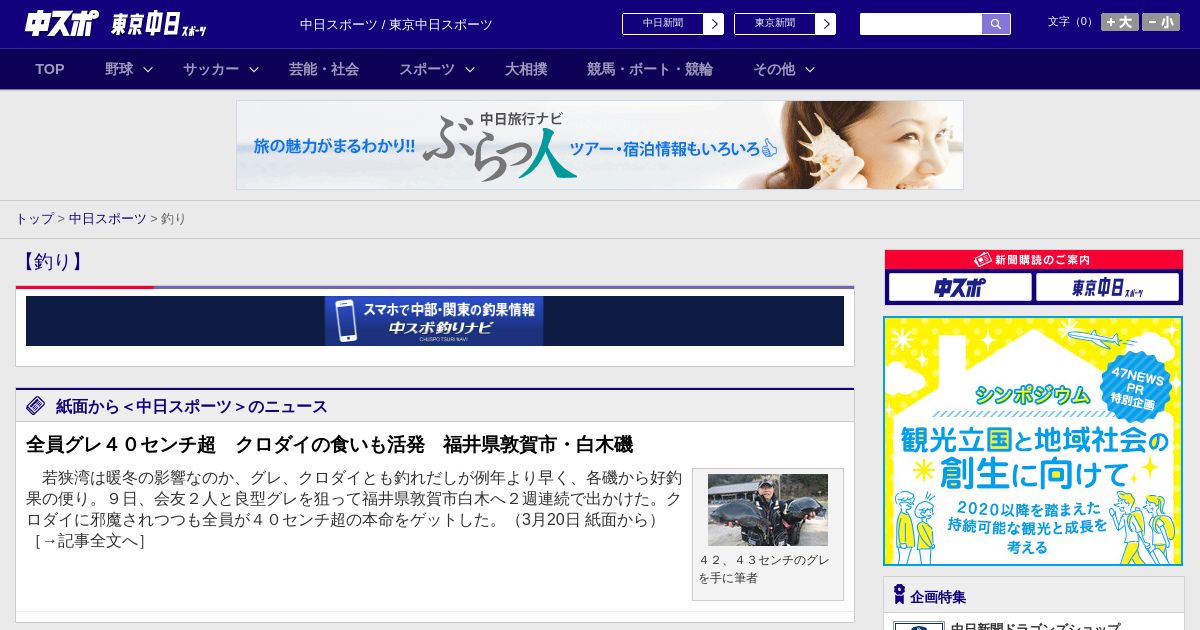Click the arrow beside 中日新聞
This screenshot has width=1200, height=630.
tap(714, 24)
